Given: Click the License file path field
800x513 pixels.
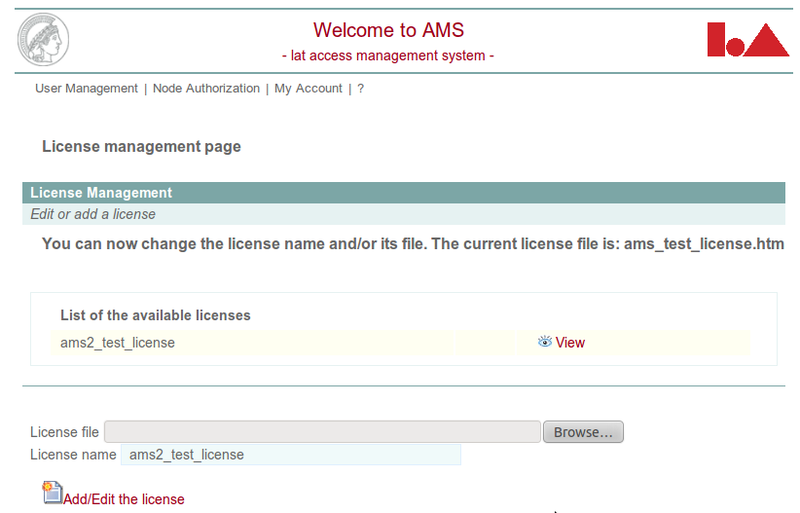Looking at the screenshot, I should 322,432.
